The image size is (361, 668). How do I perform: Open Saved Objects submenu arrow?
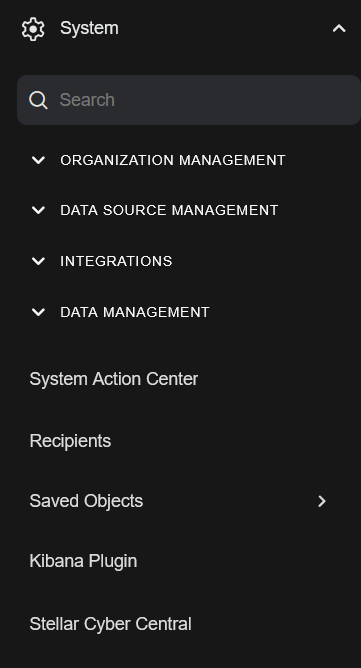pos(322,501)
